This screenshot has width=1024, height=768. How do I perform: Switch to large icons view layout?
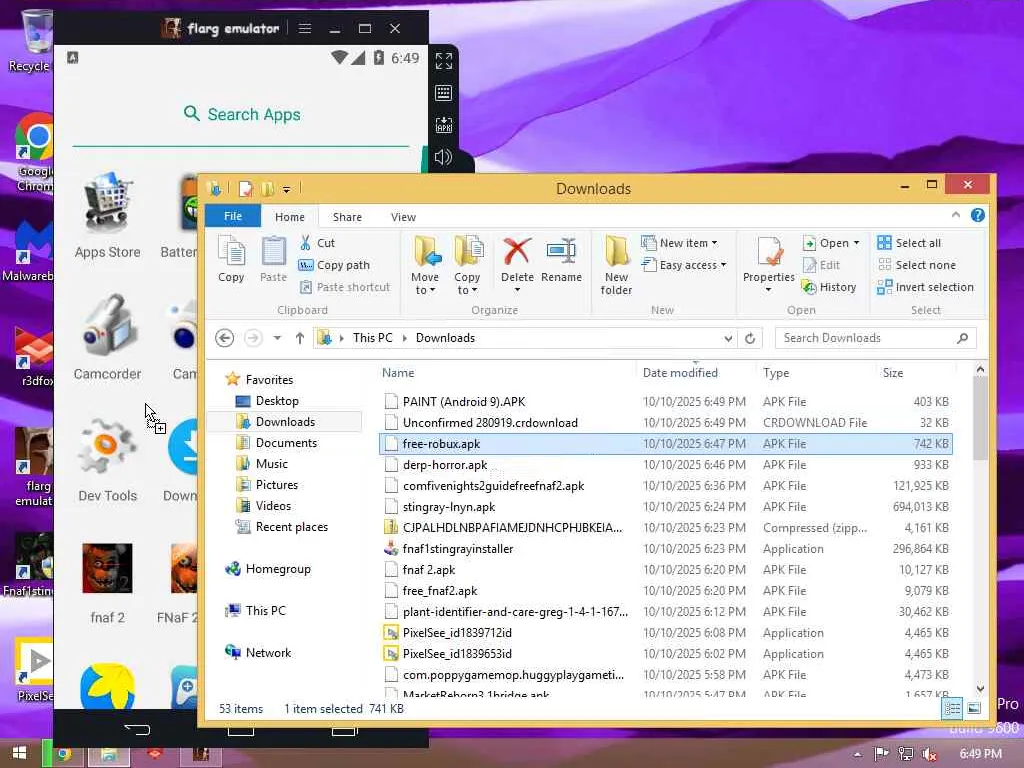click(974, 708)
